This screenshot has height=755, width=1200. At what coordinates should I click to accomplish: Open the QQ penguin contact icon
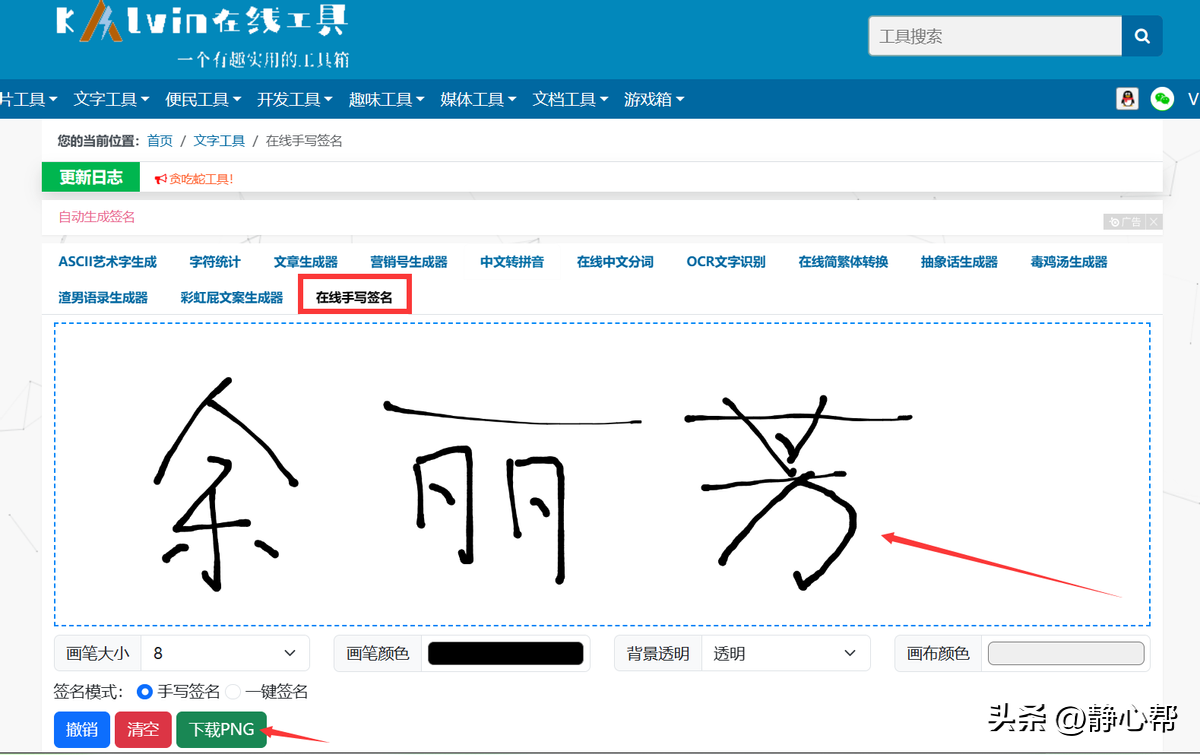pos(1128,98)
